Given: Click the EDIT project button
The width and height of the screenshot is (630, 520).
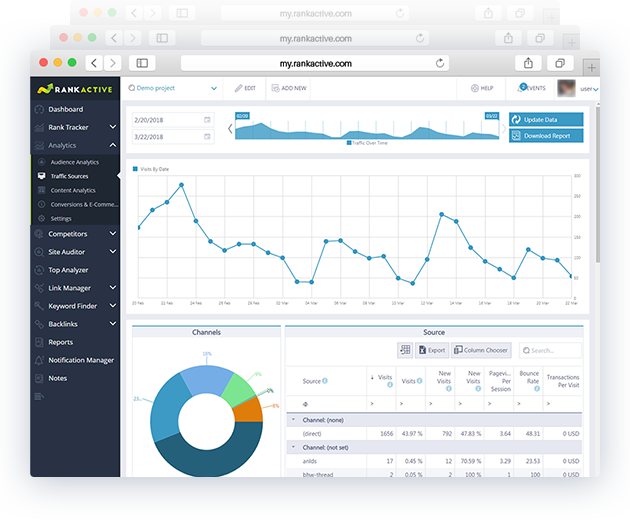Looking at the screenshot, I should [245, 88].
